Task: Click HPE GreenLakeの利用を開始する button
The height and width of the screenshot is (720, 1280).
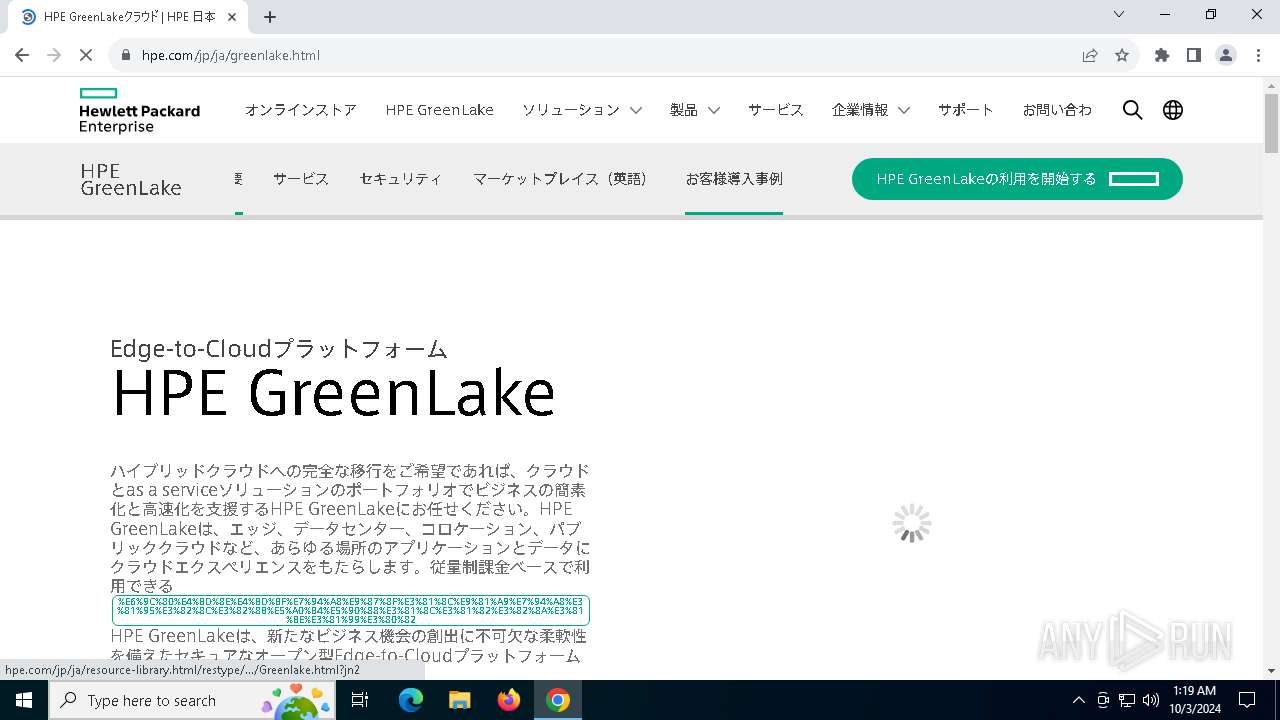Action: click(1017, 179)
